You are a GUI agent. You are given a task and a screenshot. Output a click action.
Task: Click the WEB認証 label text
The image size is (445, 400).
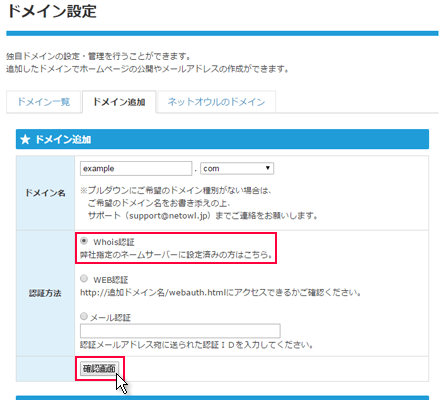110,280
